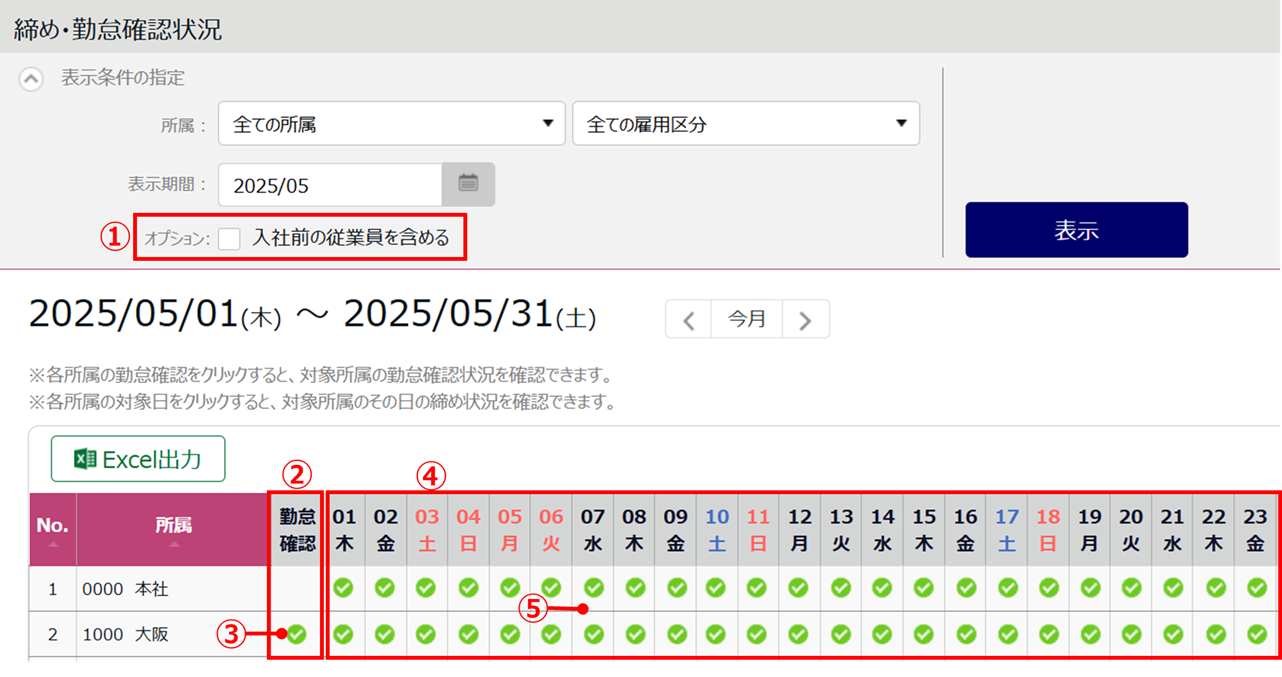Click 本社 check icon for day 07

[x=593, y=588]
